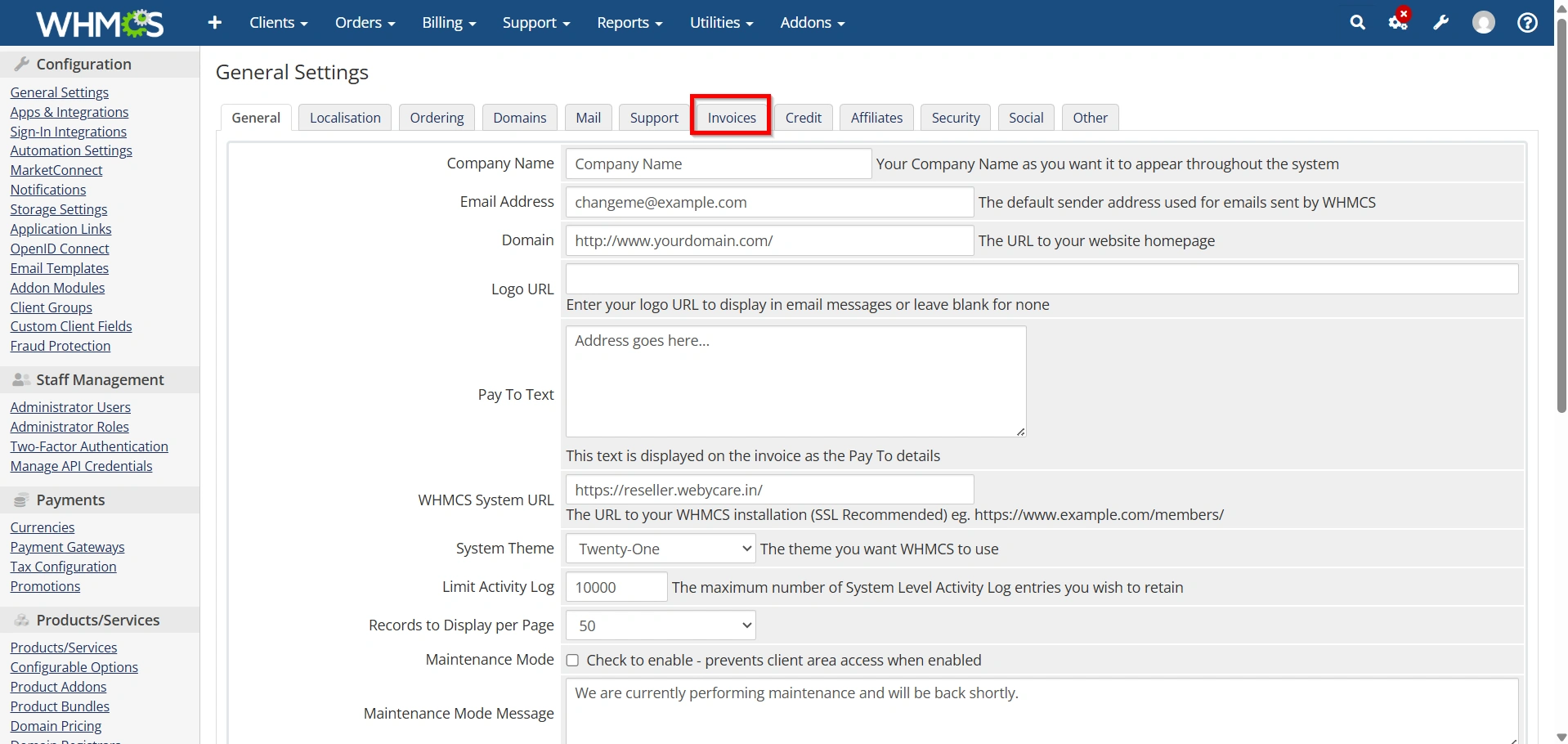The height and width of the screenshot is (744, 1568).
Task: Expand the Orders menu
Action: [x=365, y=23]
